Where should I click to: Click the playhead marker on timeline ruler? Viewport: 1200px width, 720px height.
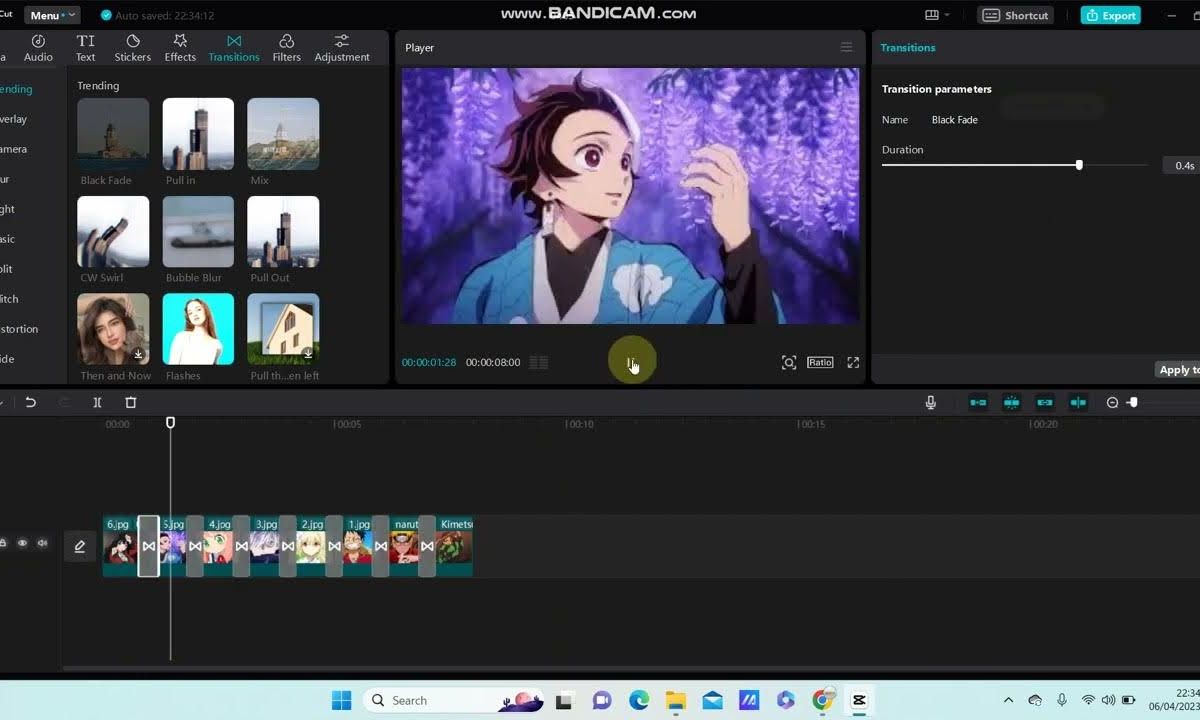[170, 423]
